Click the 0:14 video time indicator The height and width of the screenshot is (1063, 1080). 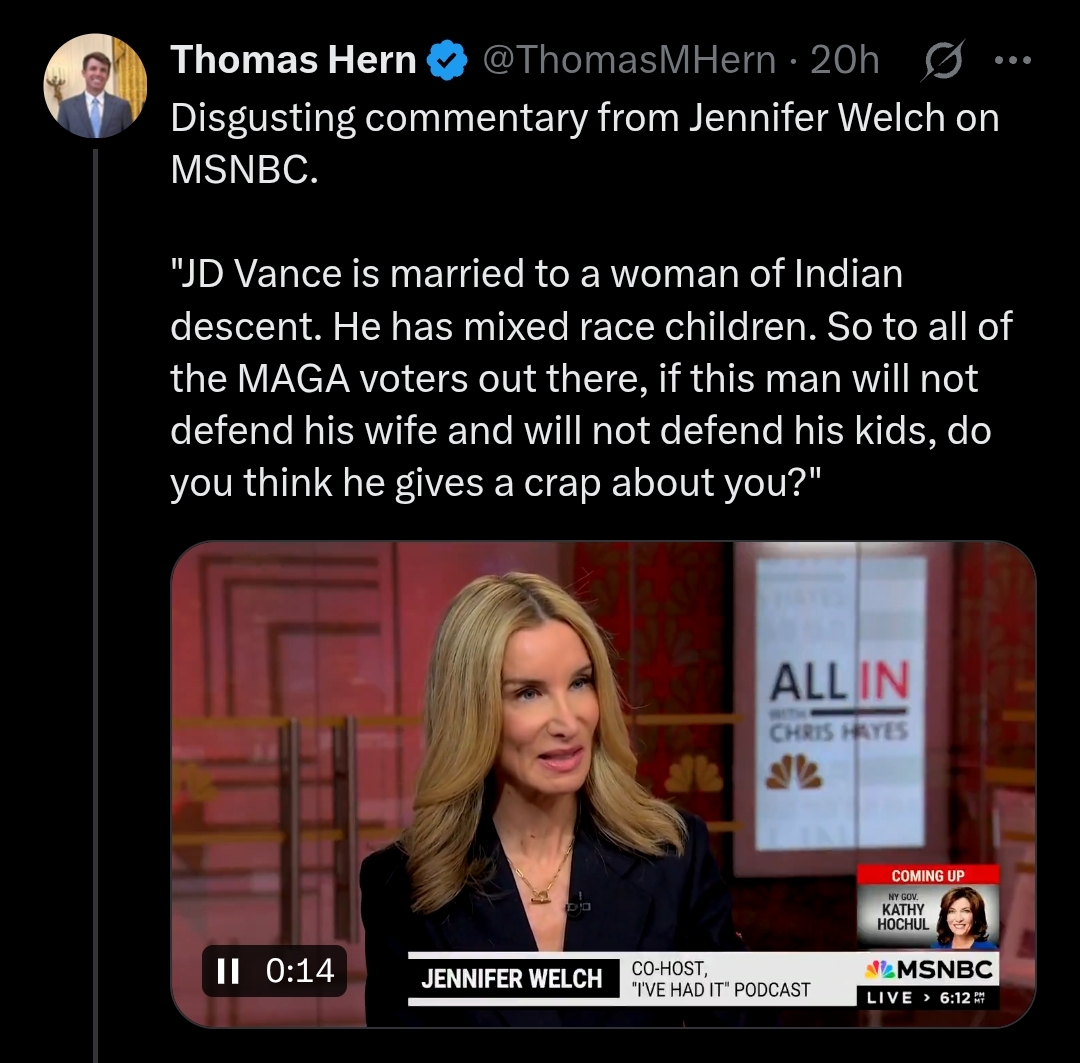300,971
